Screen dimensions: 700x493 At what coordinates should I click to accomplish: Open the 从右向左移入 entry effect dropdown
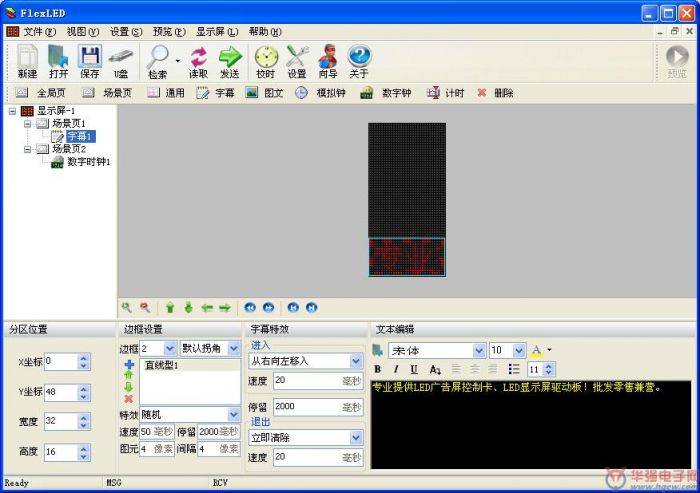pyautogui.click(x=355, y=361)
